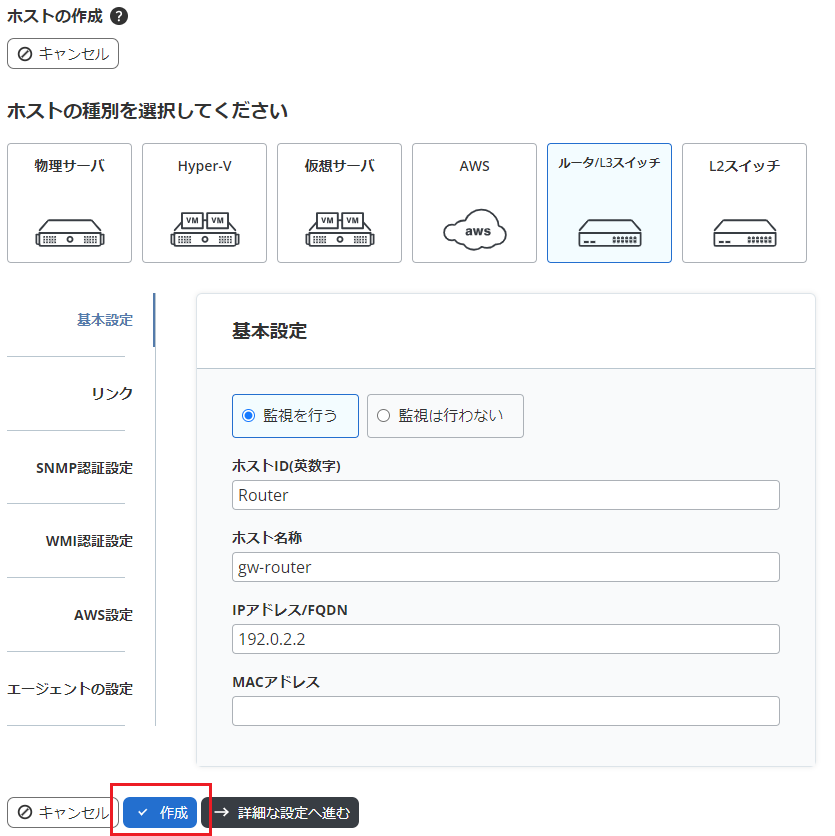Switch to the リンク side tab
This screenshot has height=836, width=835.
click(111, 394)
